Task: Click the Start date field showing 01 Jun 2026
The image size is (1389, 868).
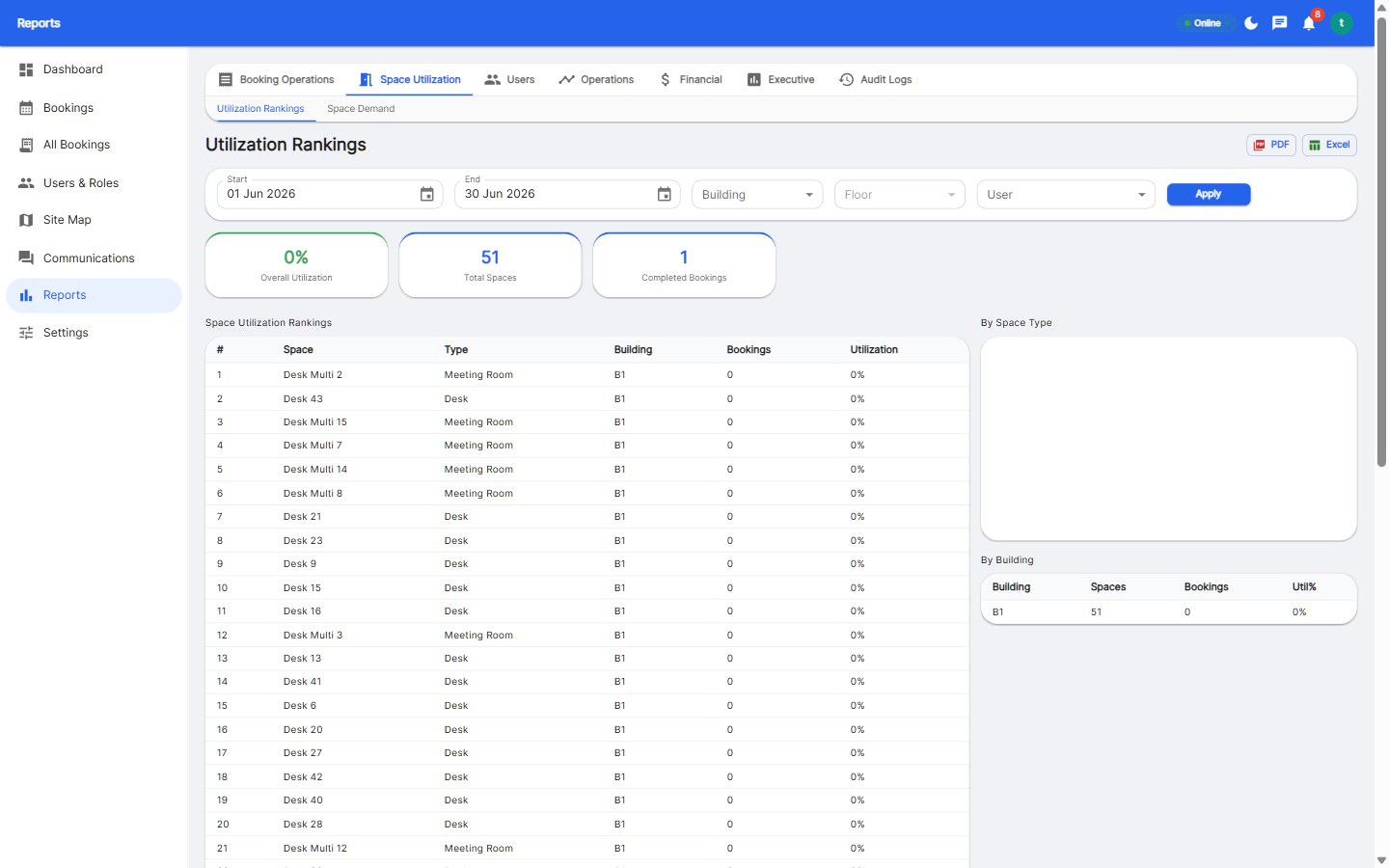Action: (330, 194)
